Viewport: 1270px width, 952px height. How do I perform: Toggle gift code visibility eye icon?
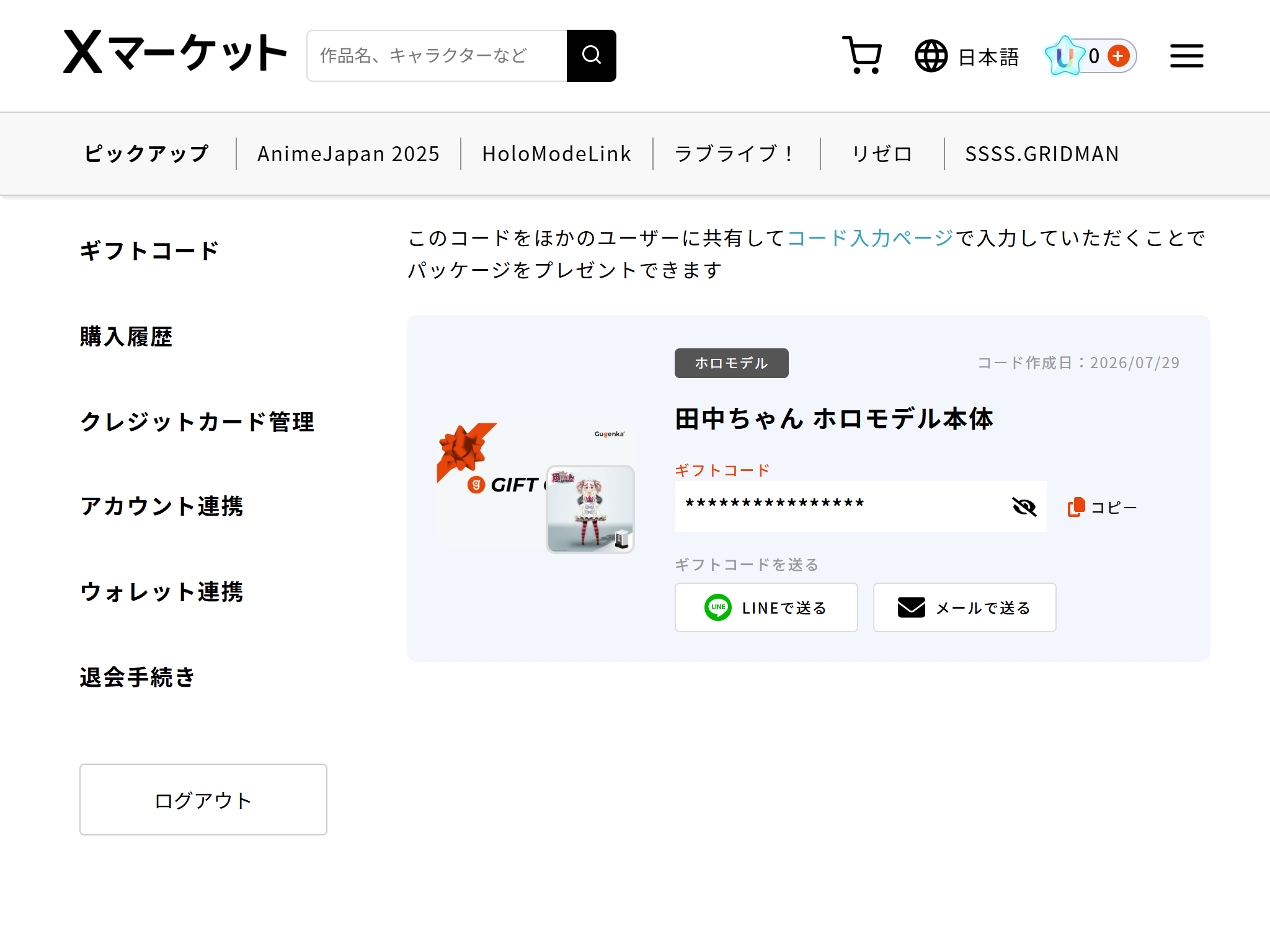1024,506
